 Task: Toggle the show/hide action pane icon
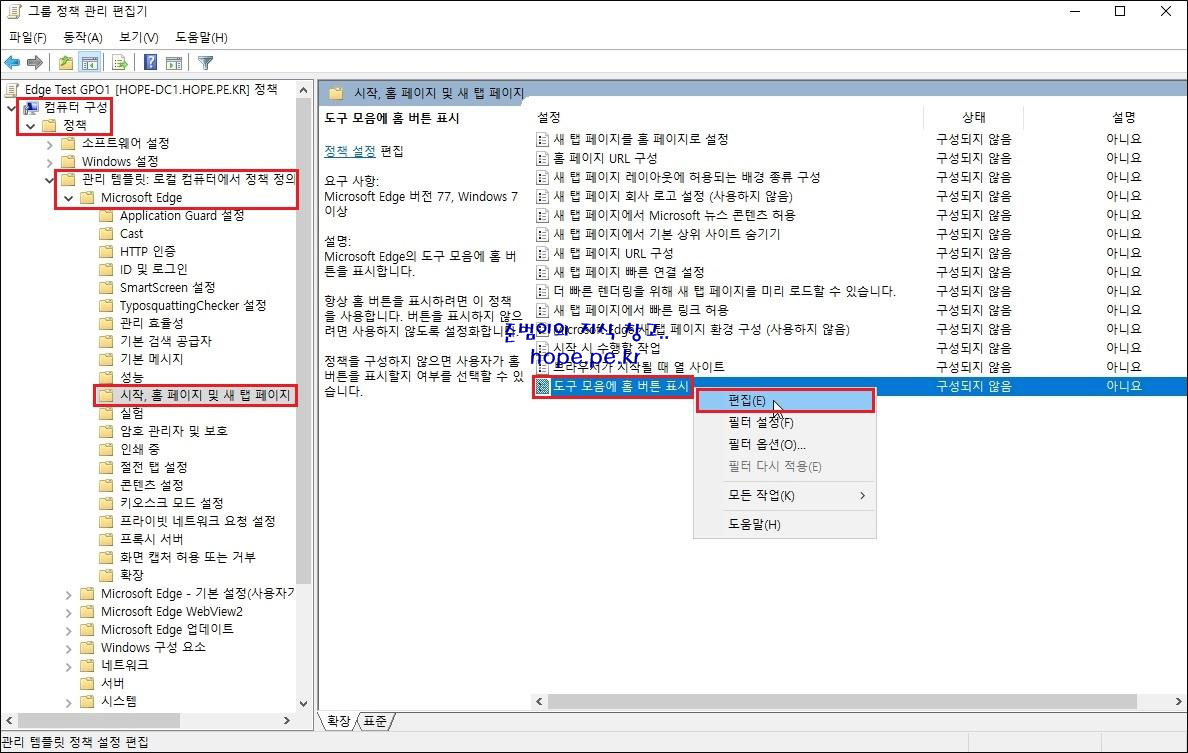coord(174,63)
